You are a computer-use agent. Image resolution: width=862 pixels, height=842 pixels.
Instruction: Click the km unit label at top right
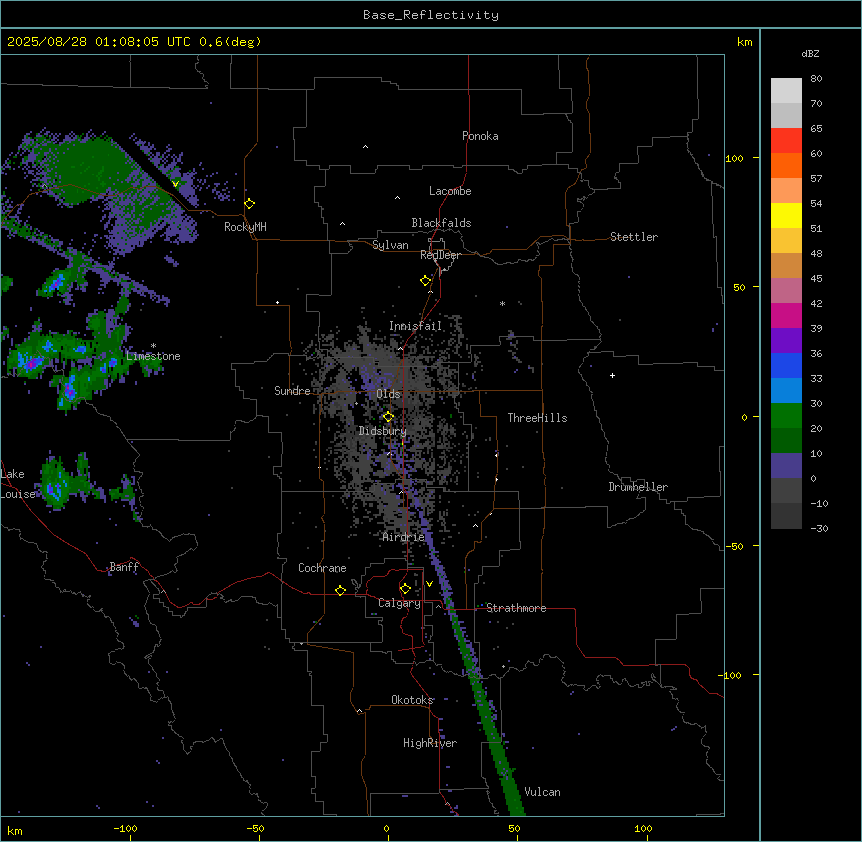744,42
